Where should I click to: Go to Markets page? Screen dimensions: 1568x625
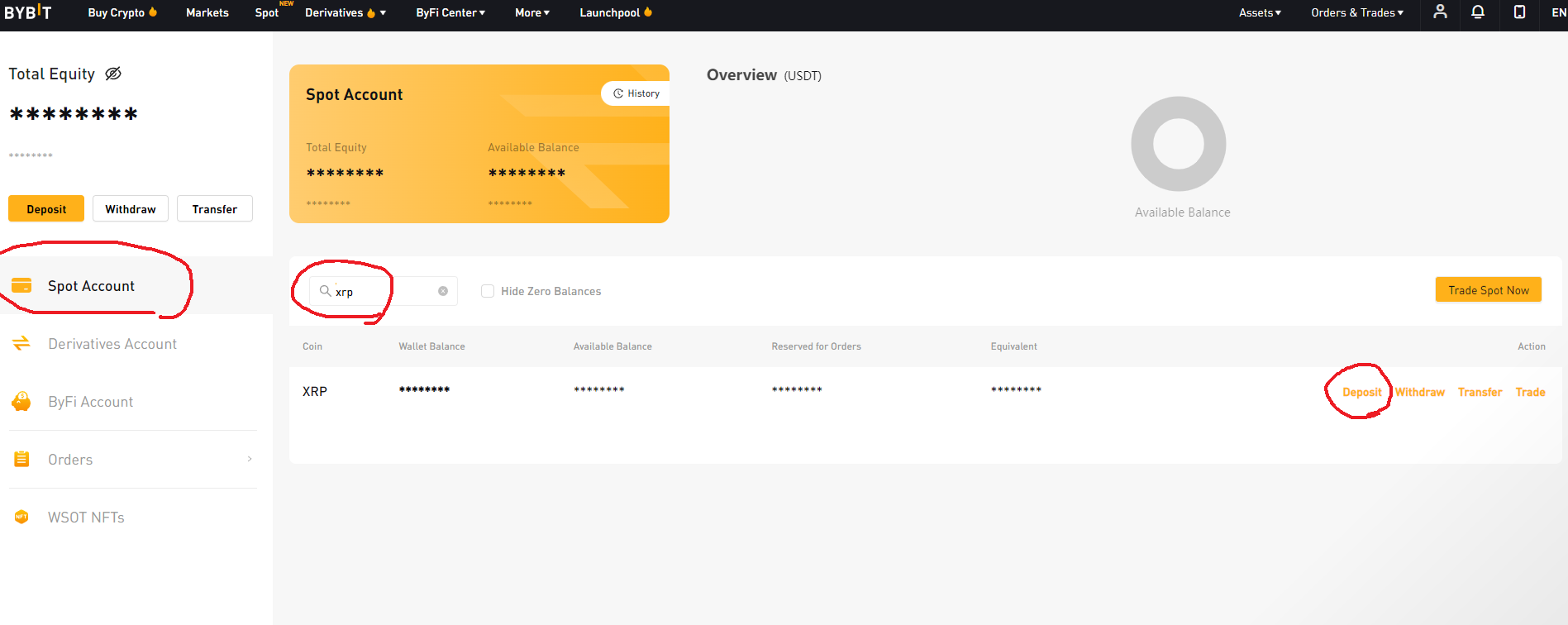click(207, 12)
